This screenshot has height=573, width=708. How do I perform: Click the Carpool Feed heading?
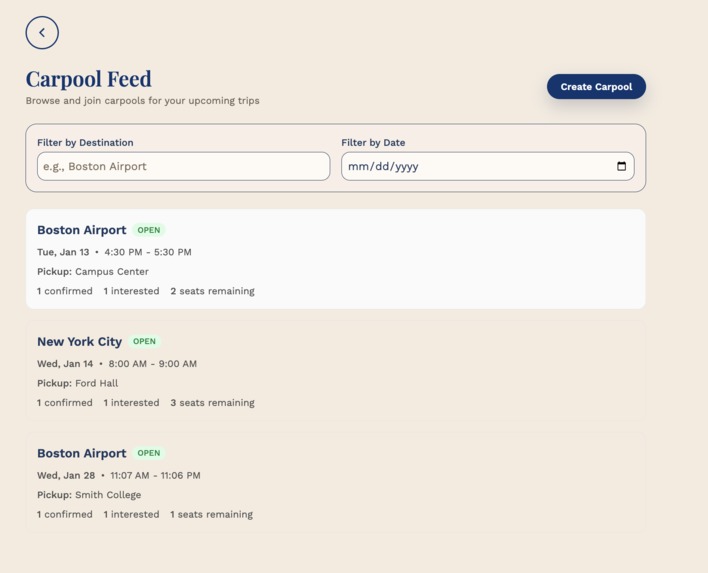click(88, 79)
